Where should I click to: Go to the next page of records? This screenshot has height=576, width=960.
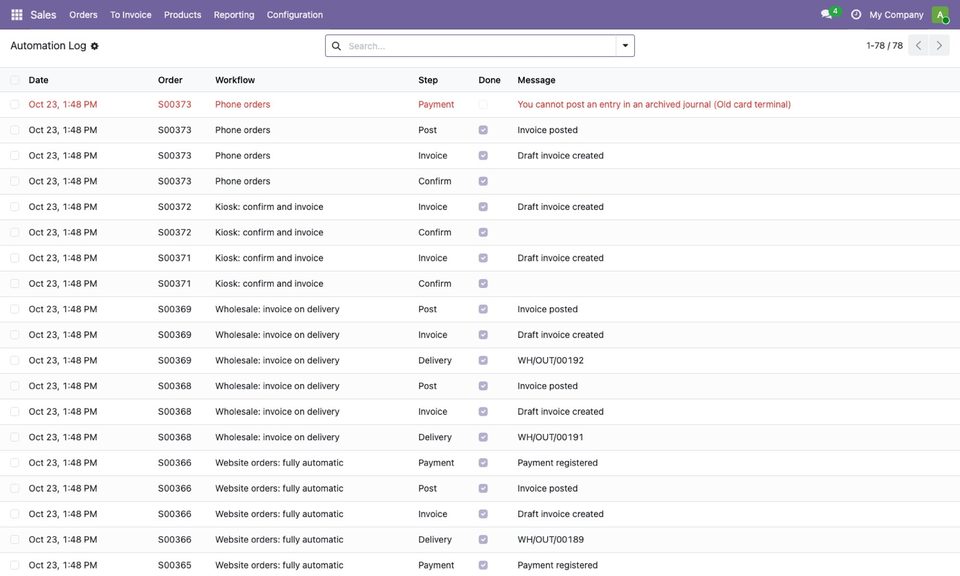pos(939,45)
